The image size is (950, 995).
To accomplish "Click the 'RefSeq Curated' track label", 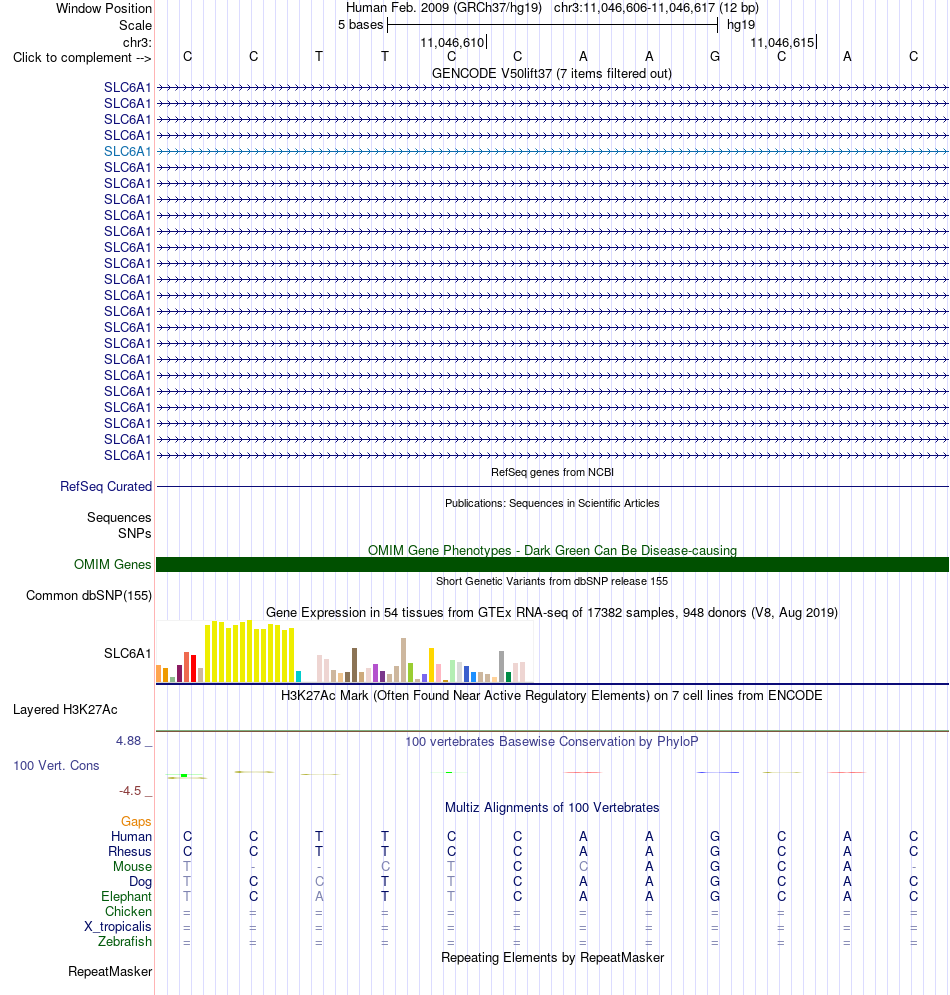I will point(106,487).
